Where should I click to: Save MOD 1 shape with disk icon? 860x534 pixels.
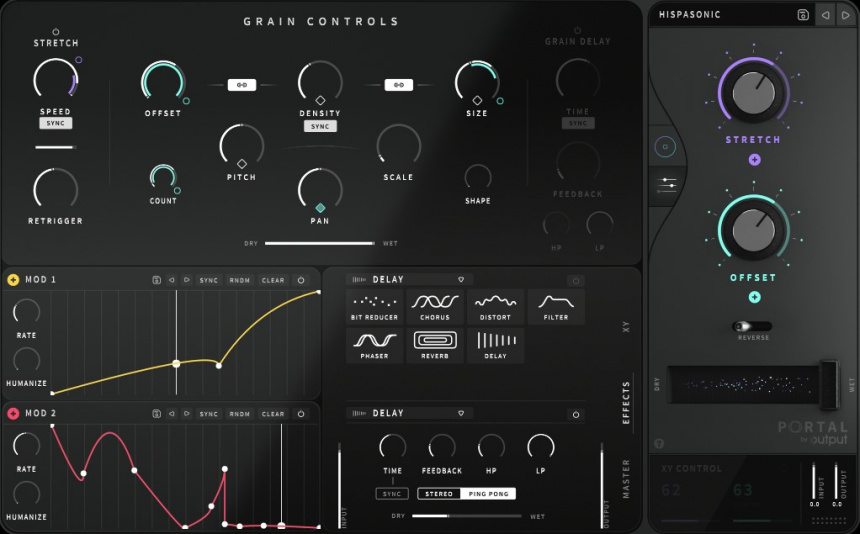coord(156,280)
